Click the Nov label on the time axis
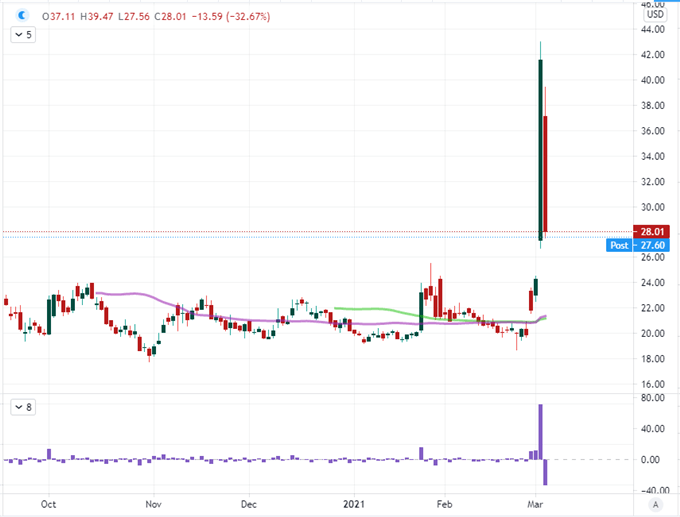Image resolution: width=680 pixels, height=517 pixels. tap(154, 504)
